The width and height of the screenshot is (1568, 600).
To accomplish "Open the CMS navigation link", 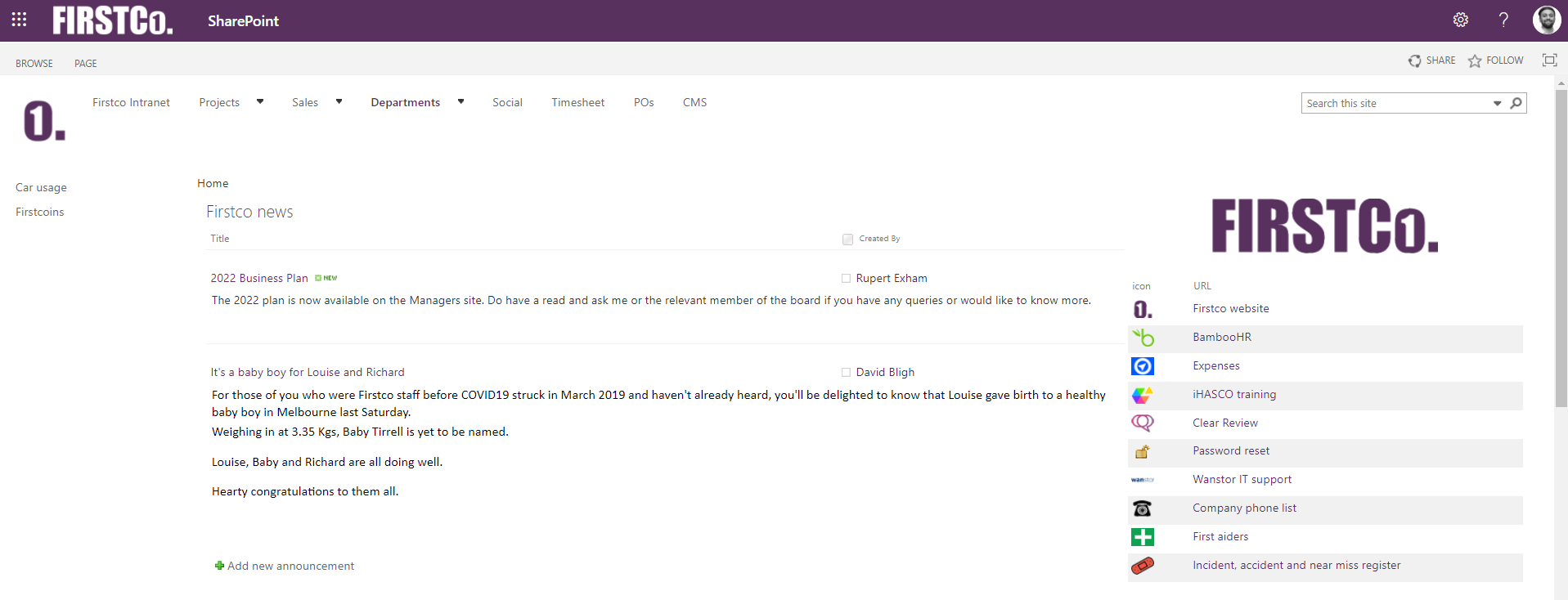I will (x=695, y=102).
